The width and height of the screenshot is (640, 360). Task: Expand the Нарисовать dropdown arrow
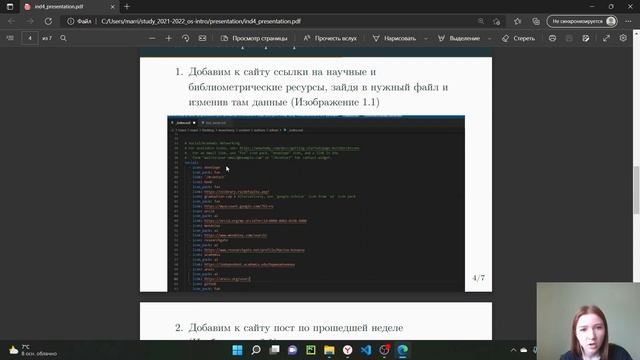coord(426,38)
